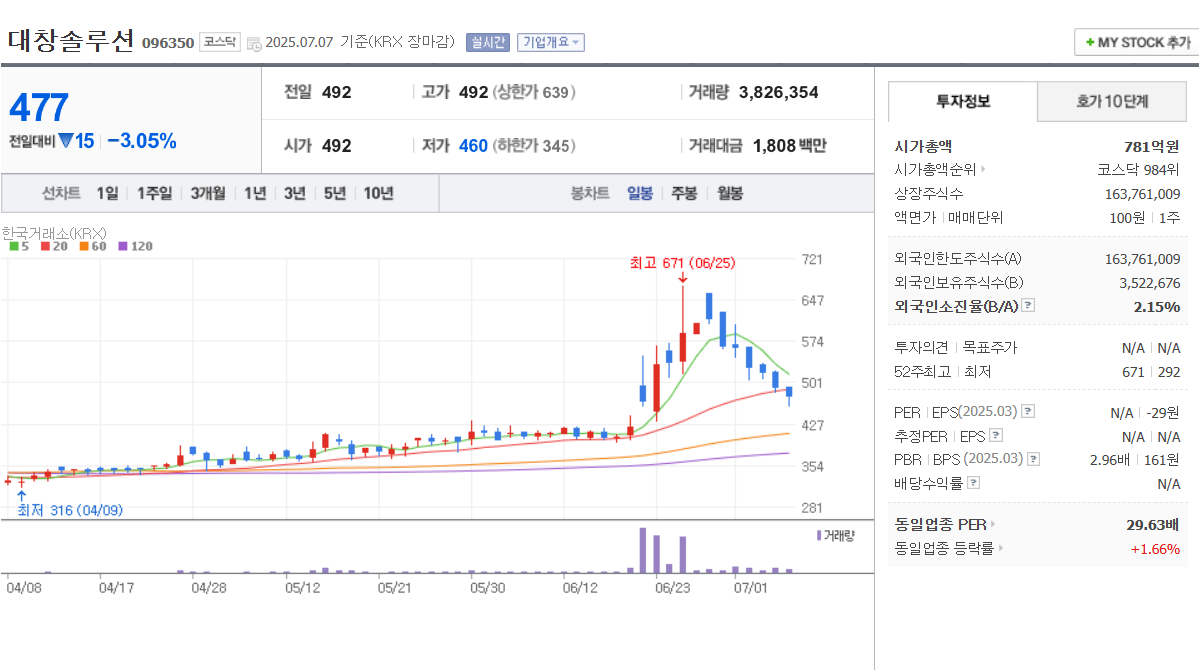Screen dimensions: 1199x670
Task: Click the help icon next to PBR BPS
Action: [x=1033, y=459]
